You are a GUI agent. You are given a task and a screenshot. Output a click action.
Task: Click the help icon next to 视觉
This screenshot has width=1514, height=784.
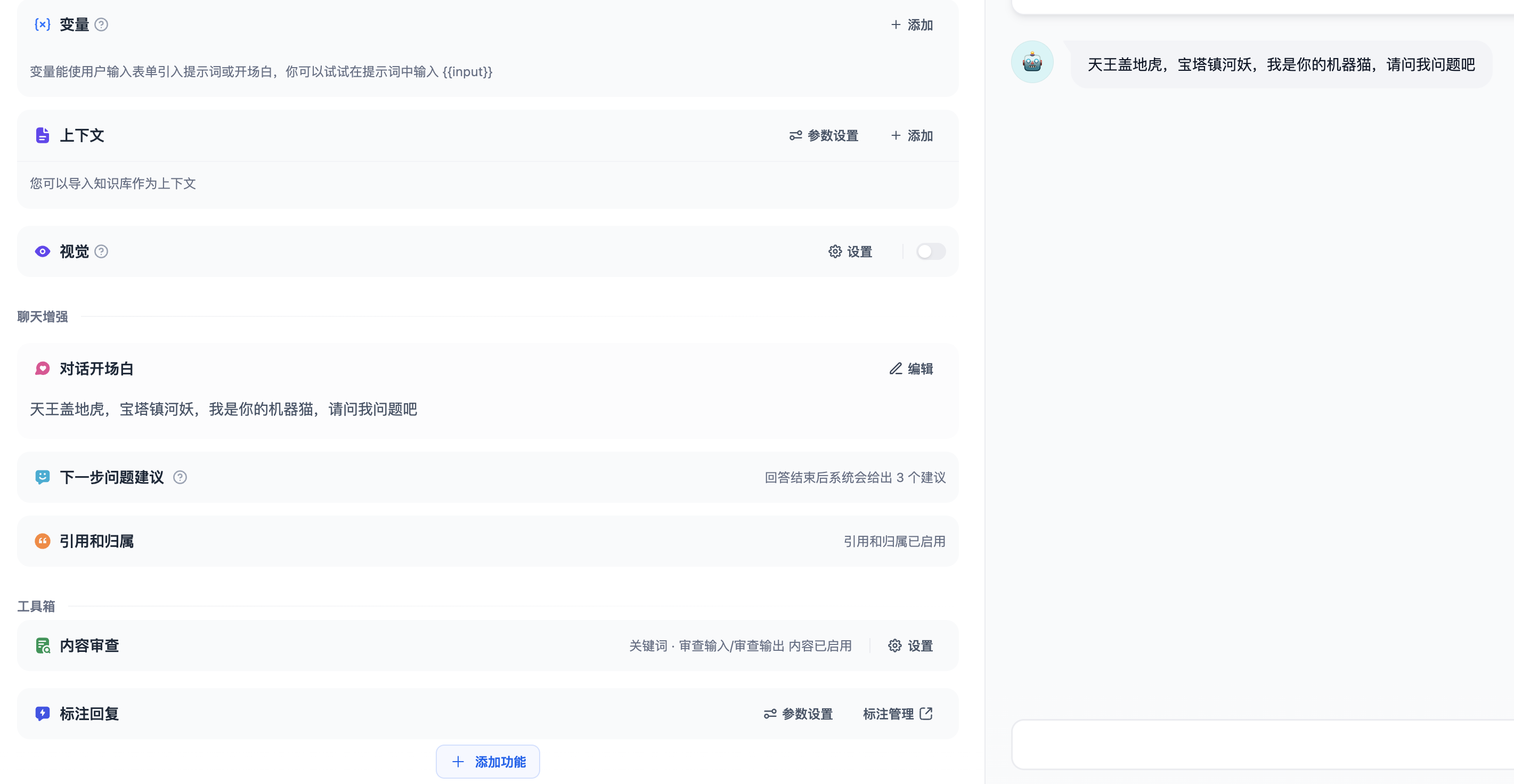click(x=101, y=251)
